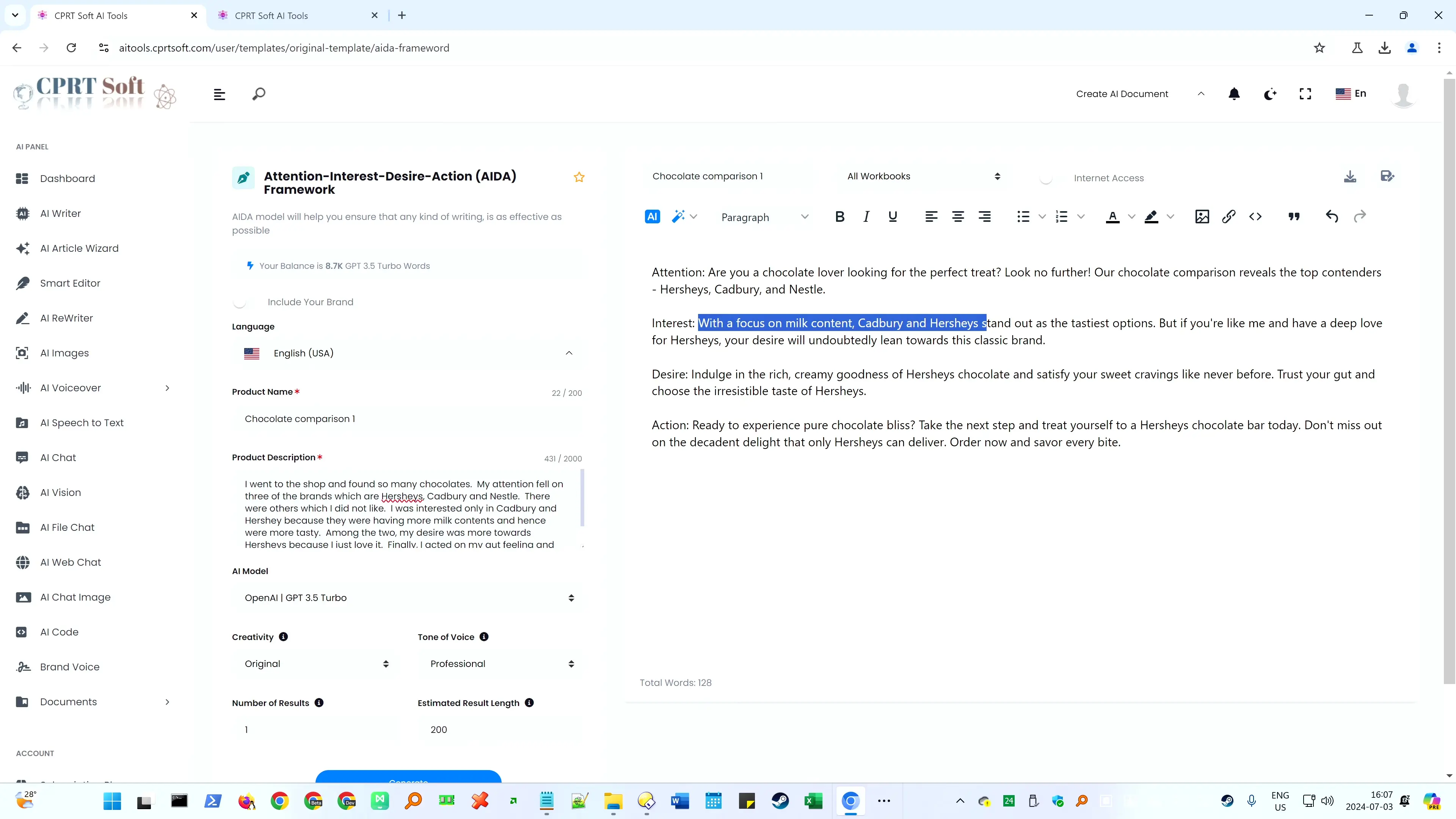
Task: Click the highlight color marker button
Action: (1152, 217)
